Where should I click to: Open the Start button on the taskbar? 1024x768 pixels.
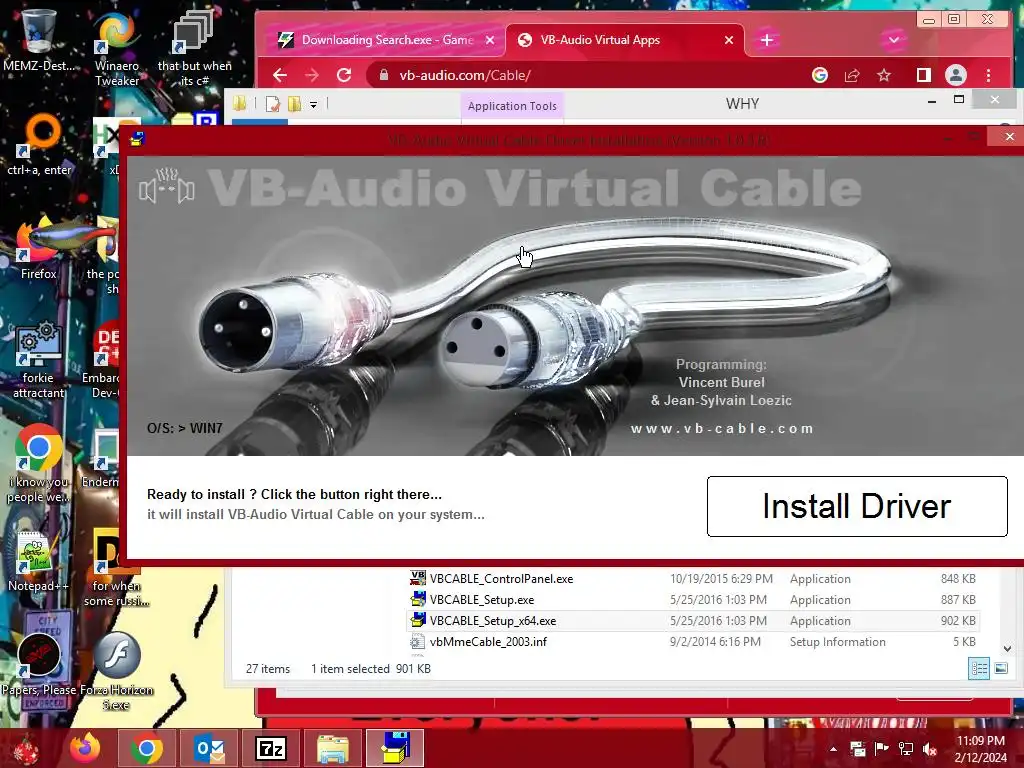(x=26, y=748)
